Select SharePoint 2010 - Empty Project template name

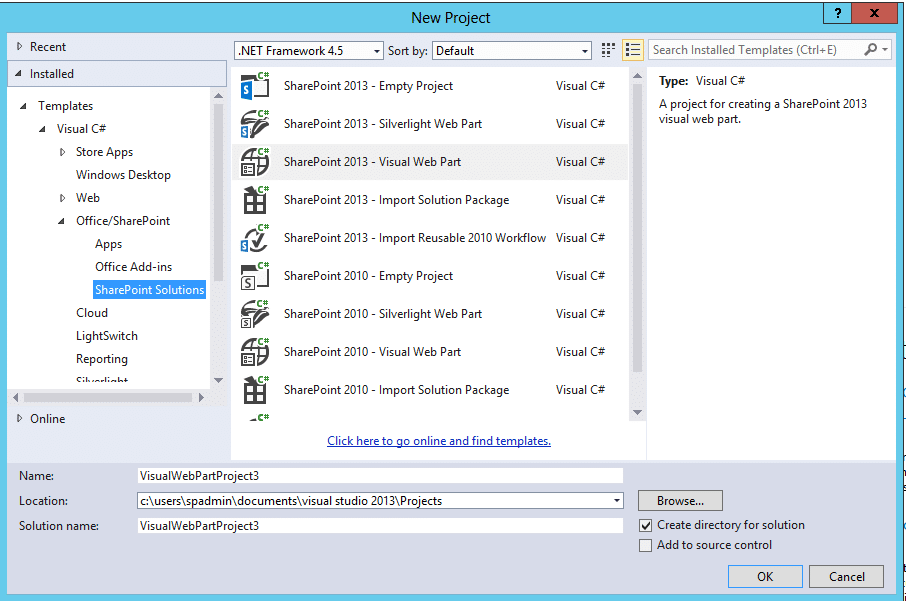368,276
